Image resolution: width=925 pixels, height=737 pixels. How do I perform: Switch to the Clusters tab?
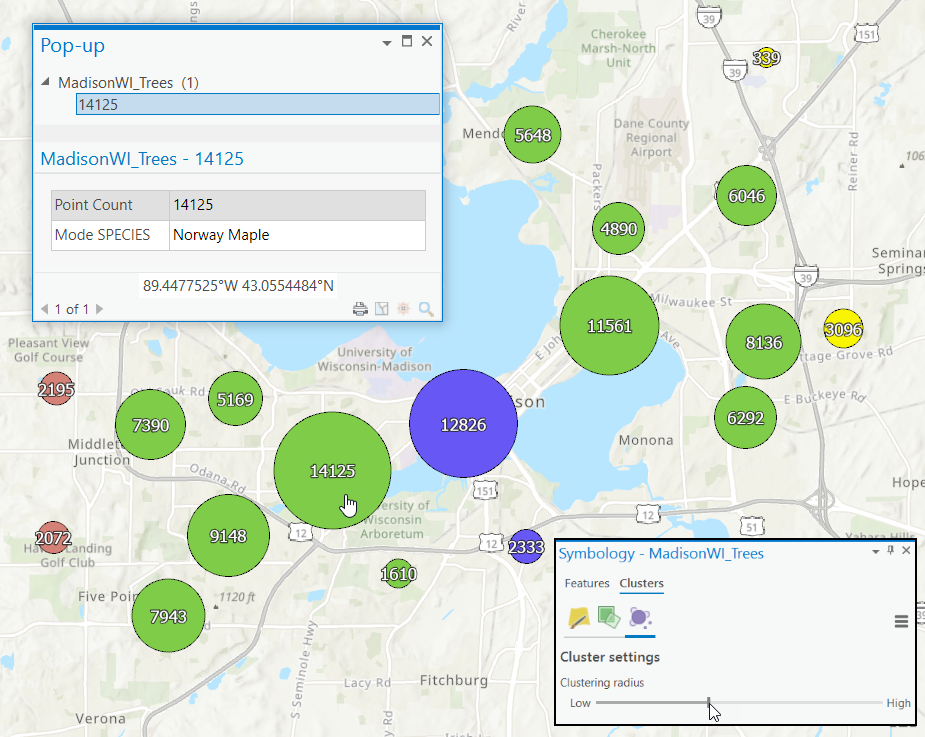point(641,583)
